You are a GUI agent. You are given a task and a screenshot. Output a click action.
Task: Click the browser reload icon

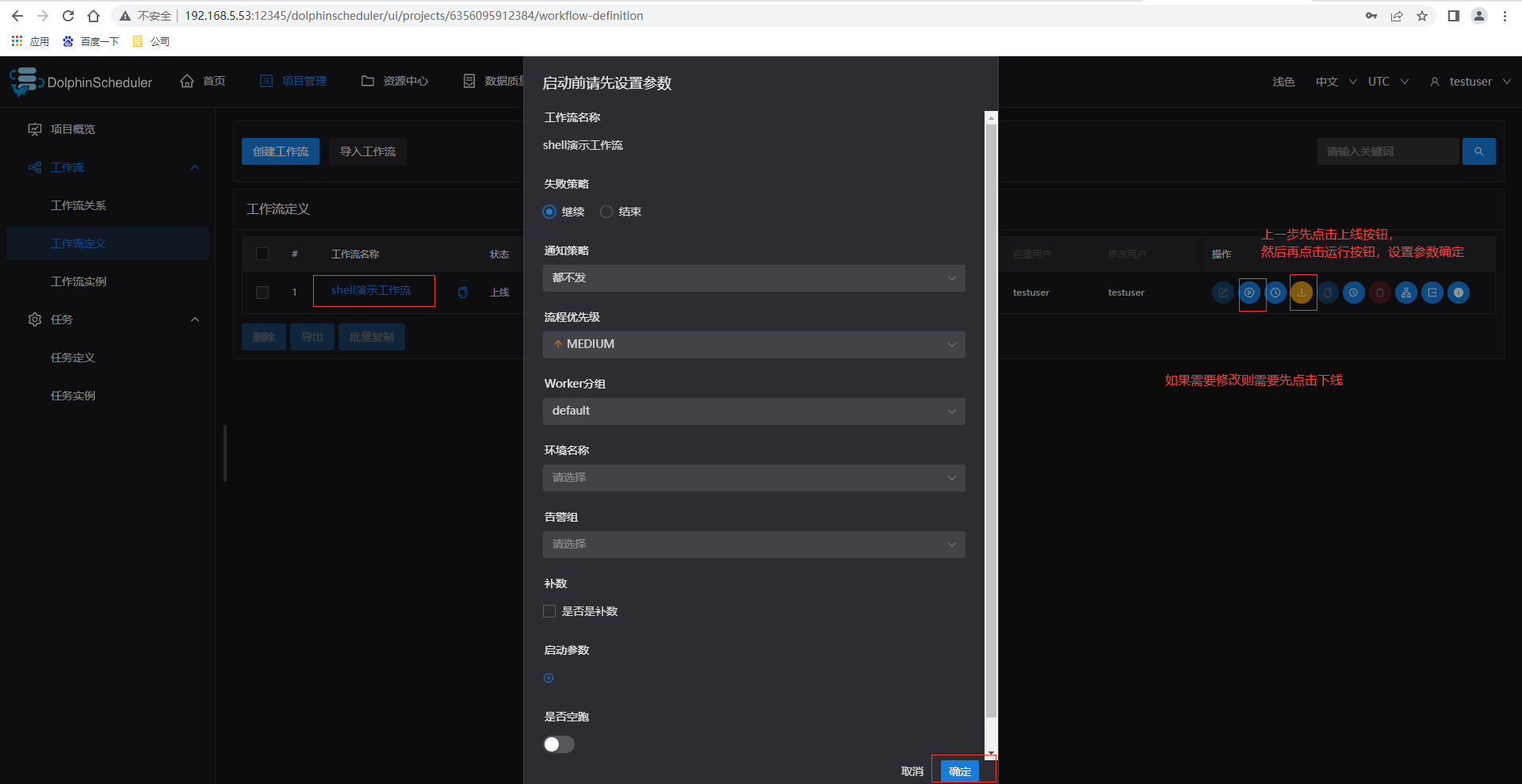pyautogui.click(x=68, y=16)
